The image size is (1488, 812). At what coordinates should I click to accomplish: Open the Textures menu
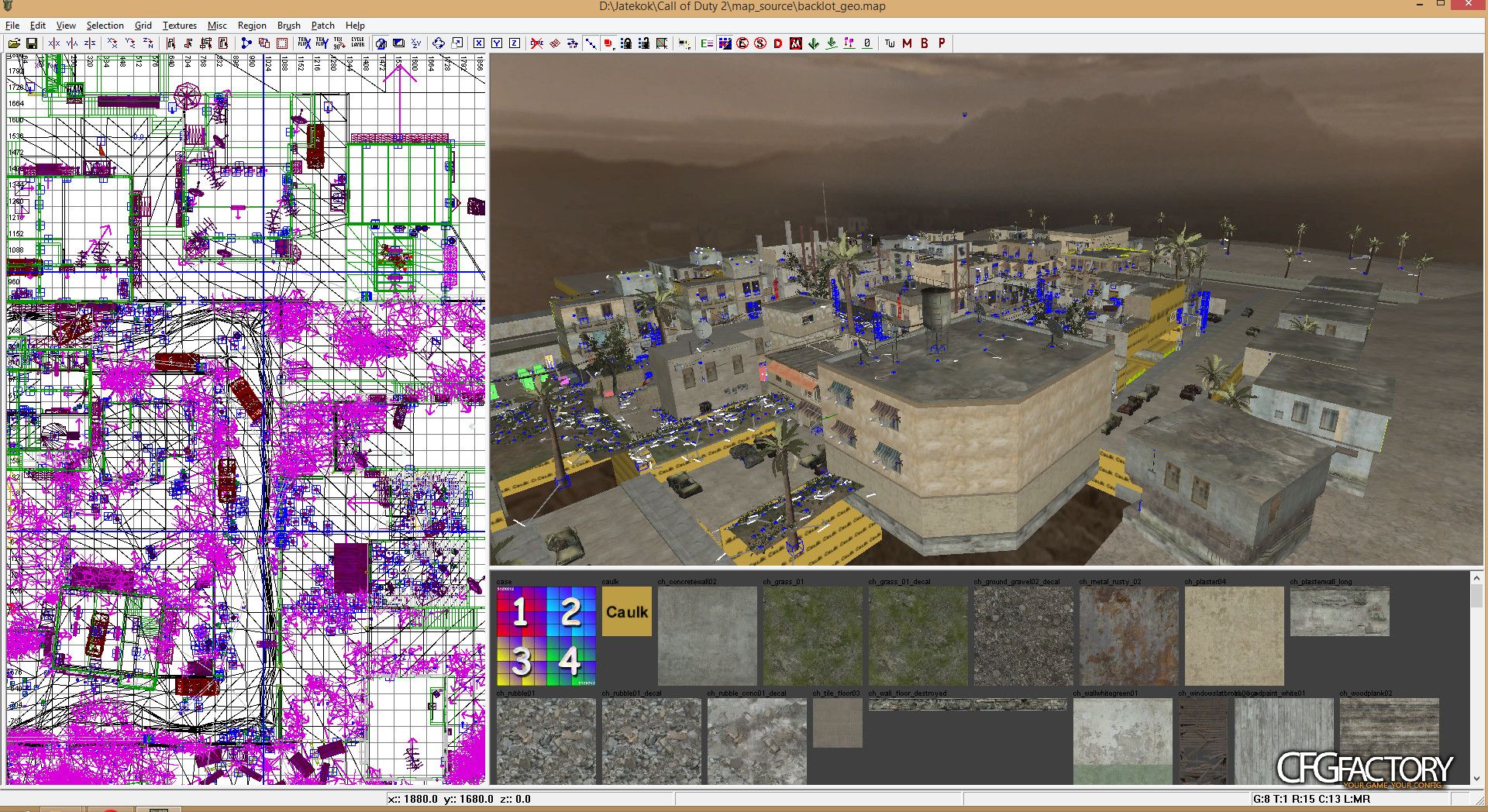[x=179, y=26]
